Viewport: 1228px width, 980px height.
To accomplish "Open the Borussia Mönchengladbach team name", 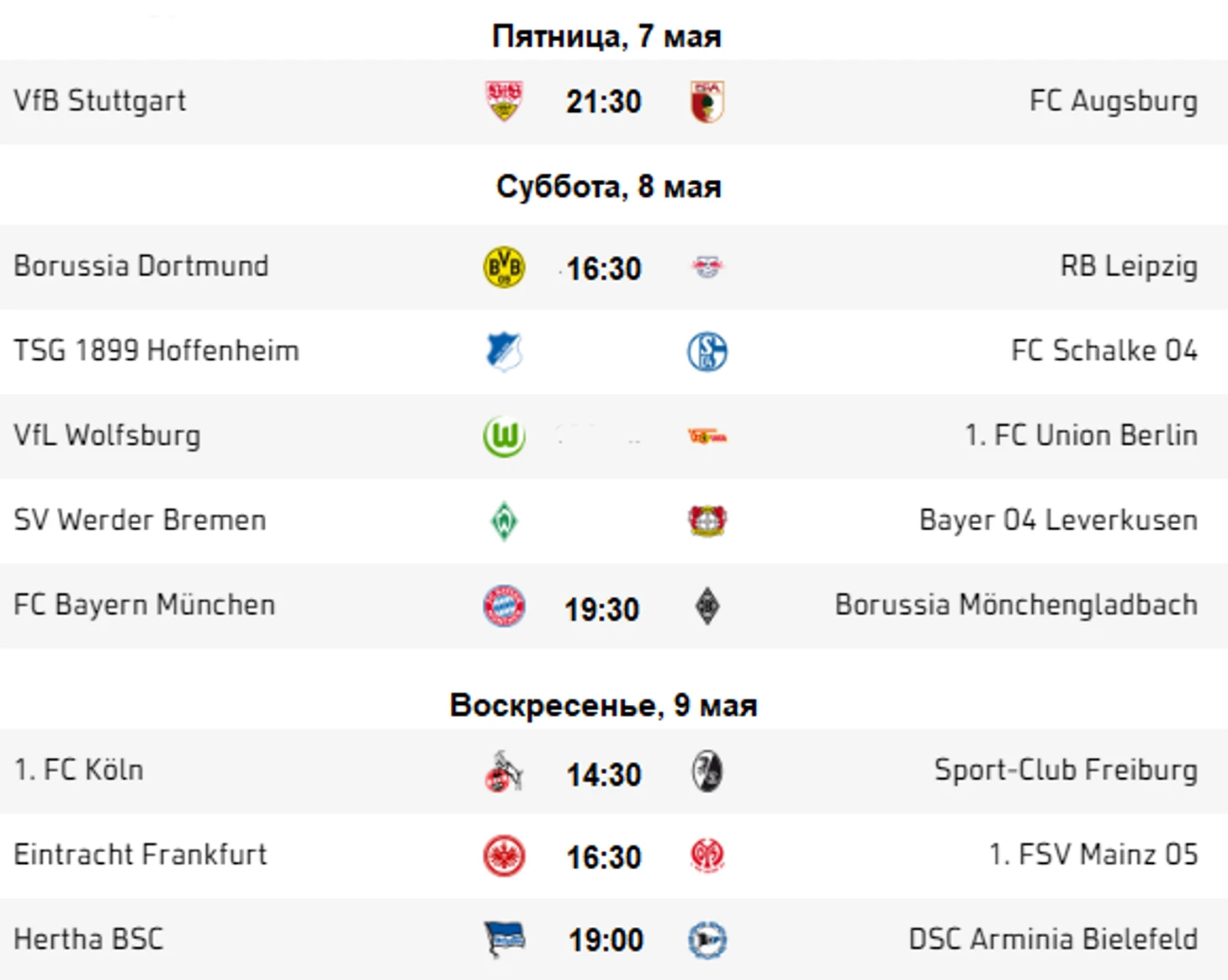I will (x=1016, y=605).
